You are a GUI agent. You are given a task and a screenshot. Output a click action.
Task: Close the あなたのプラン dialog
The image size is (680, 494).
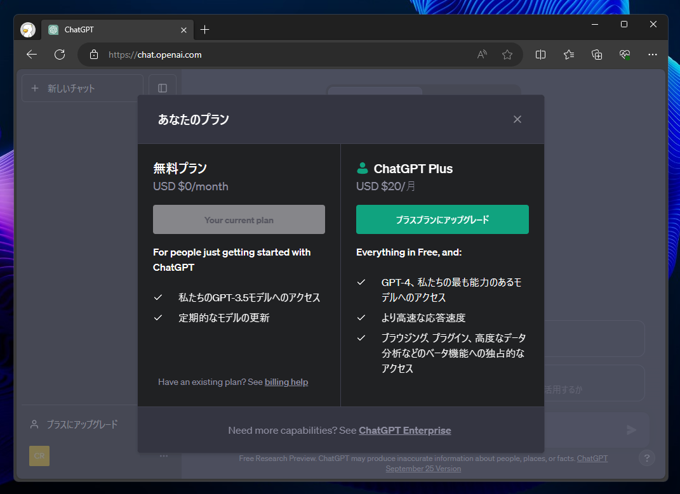[517, 119]
